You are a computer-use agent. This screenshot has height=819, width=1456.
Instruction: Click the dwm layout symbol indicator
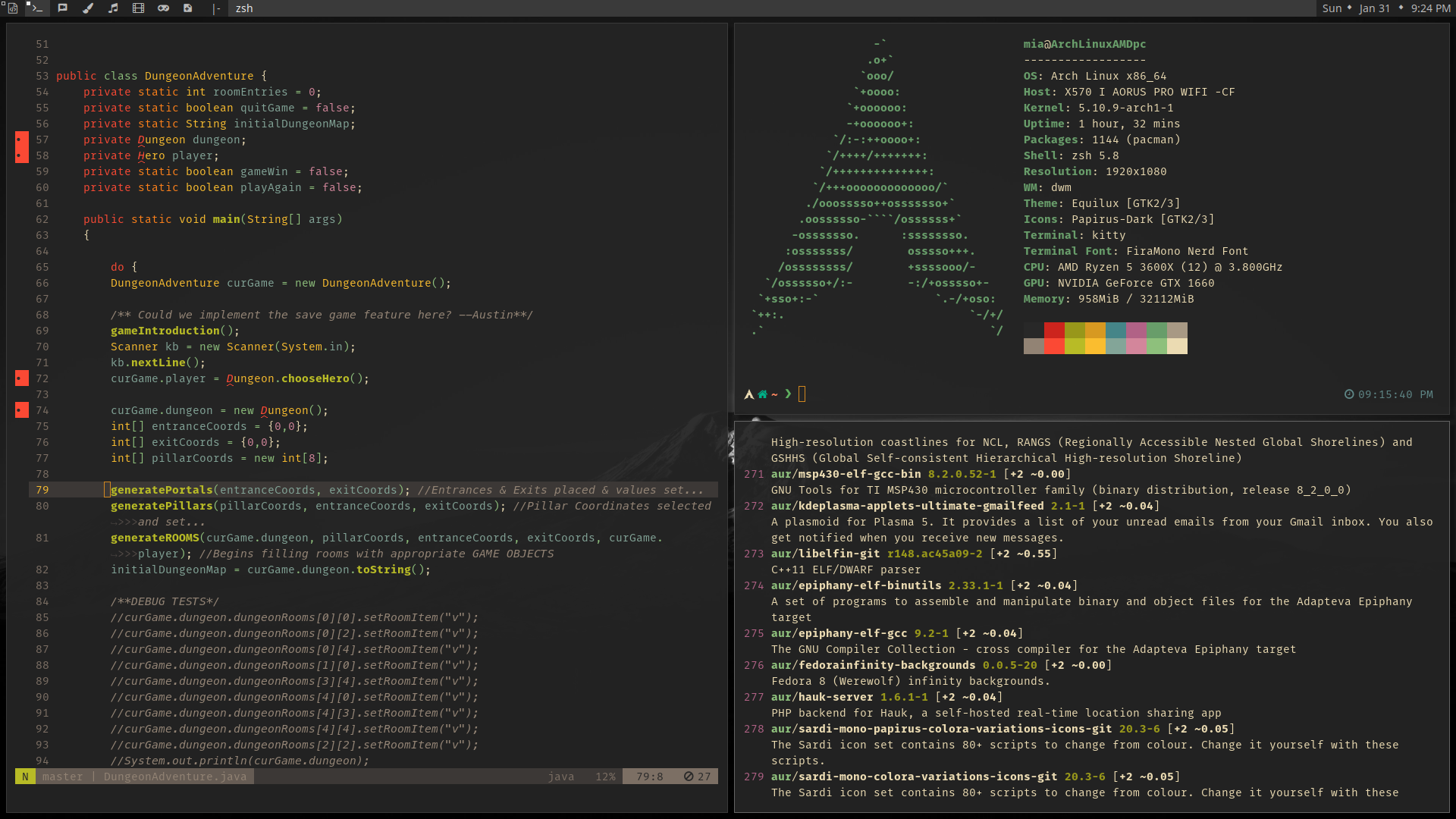point(216,8)
